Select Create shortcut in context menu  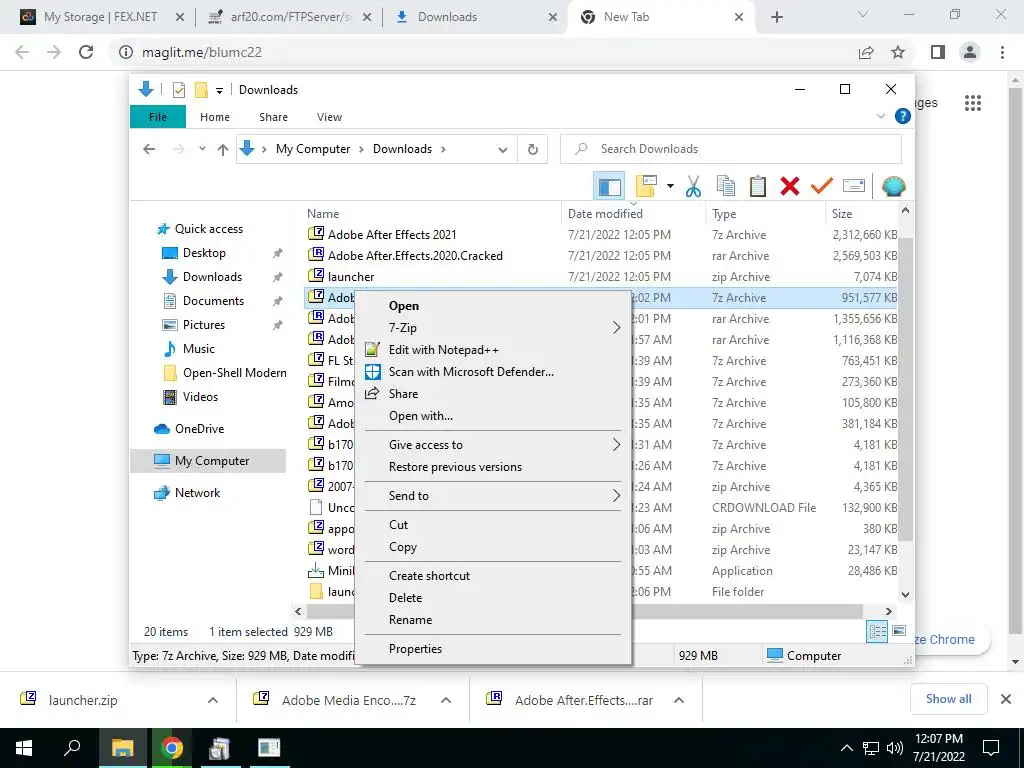pyautogui.click(x=494, y=576)
